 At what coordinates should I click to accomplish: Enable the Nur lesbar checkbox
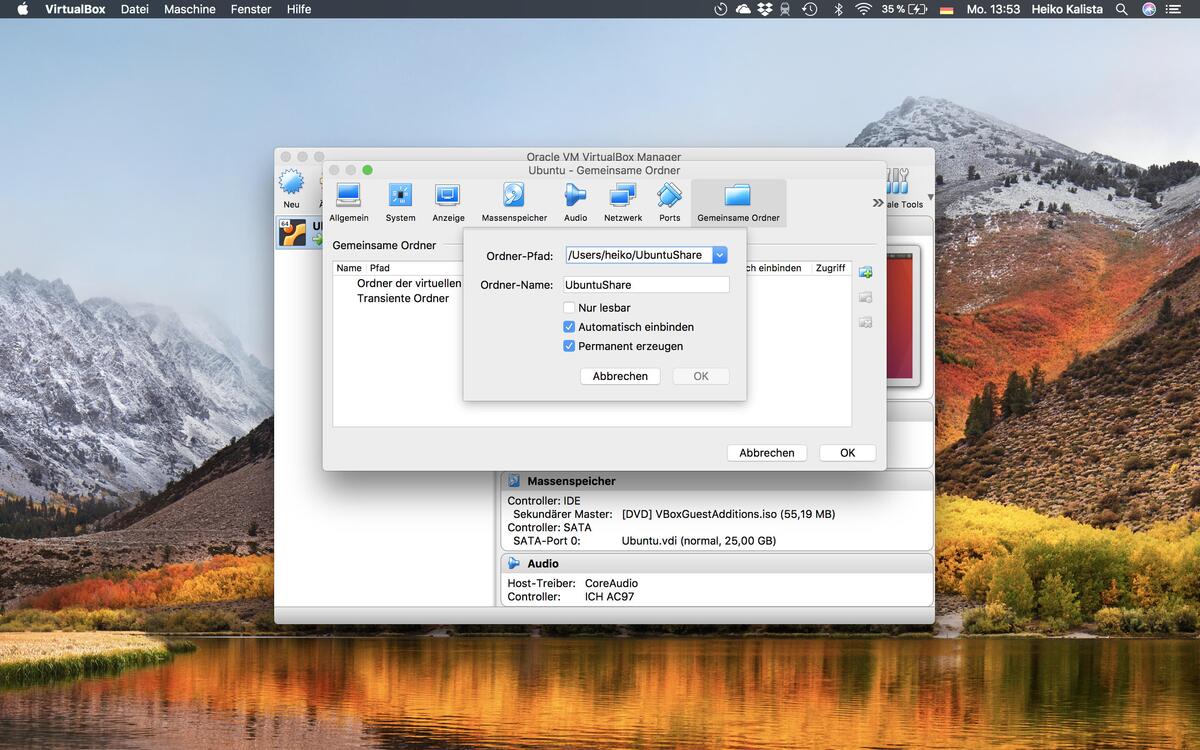coord(569,308)
